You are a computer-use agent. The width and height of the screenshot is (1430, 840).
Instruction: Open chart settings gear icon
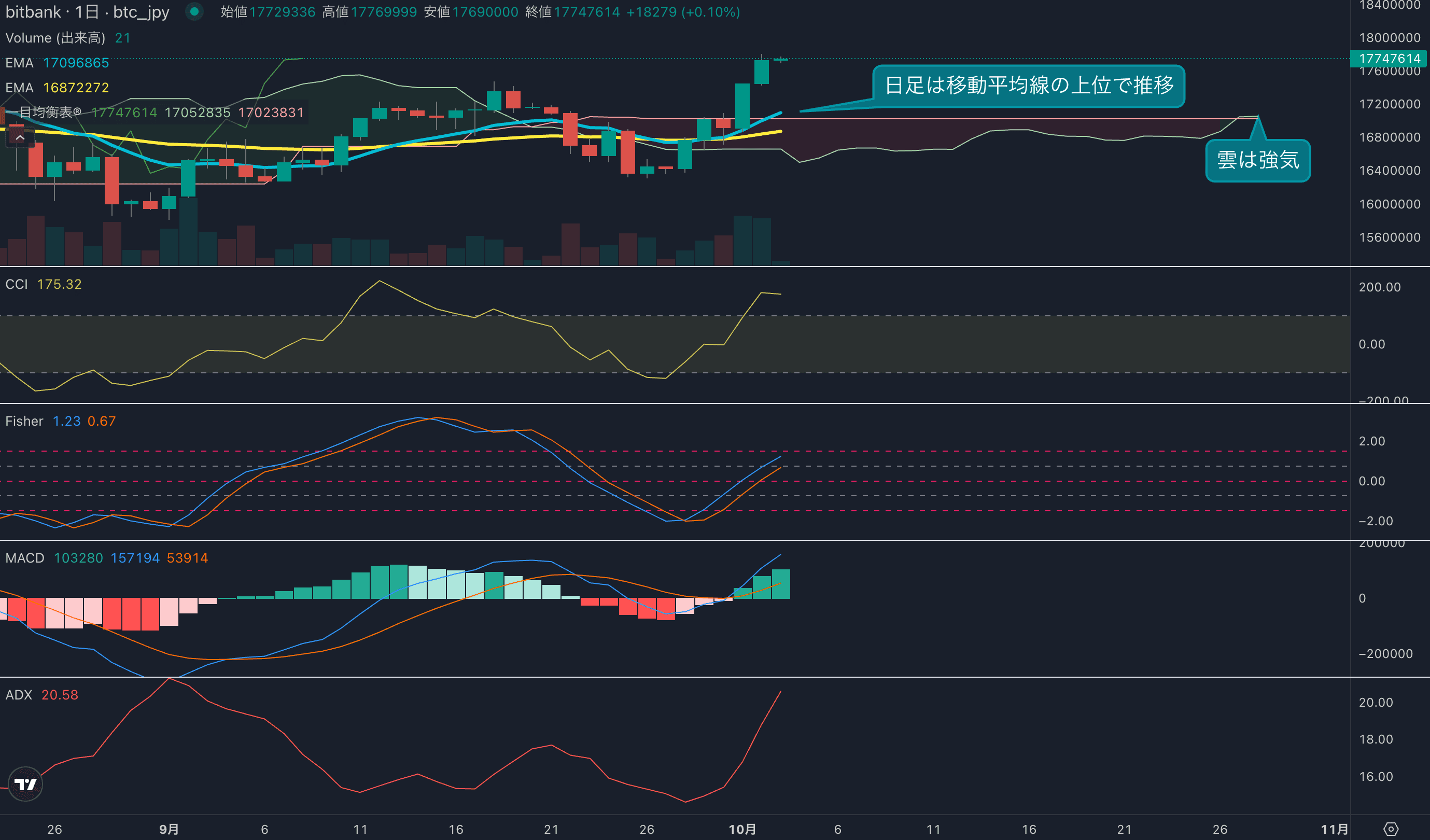point(1391,829)
